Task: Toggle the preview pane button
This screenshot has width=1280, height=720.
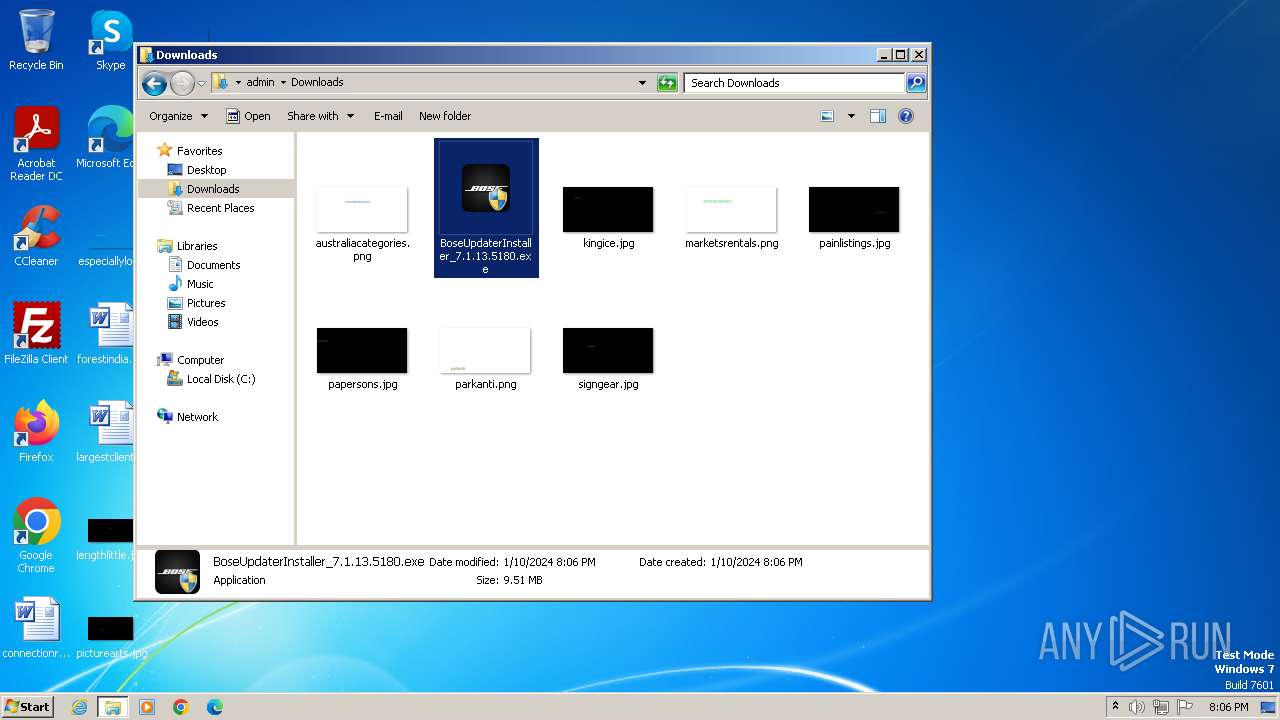Action: (877, 116)
